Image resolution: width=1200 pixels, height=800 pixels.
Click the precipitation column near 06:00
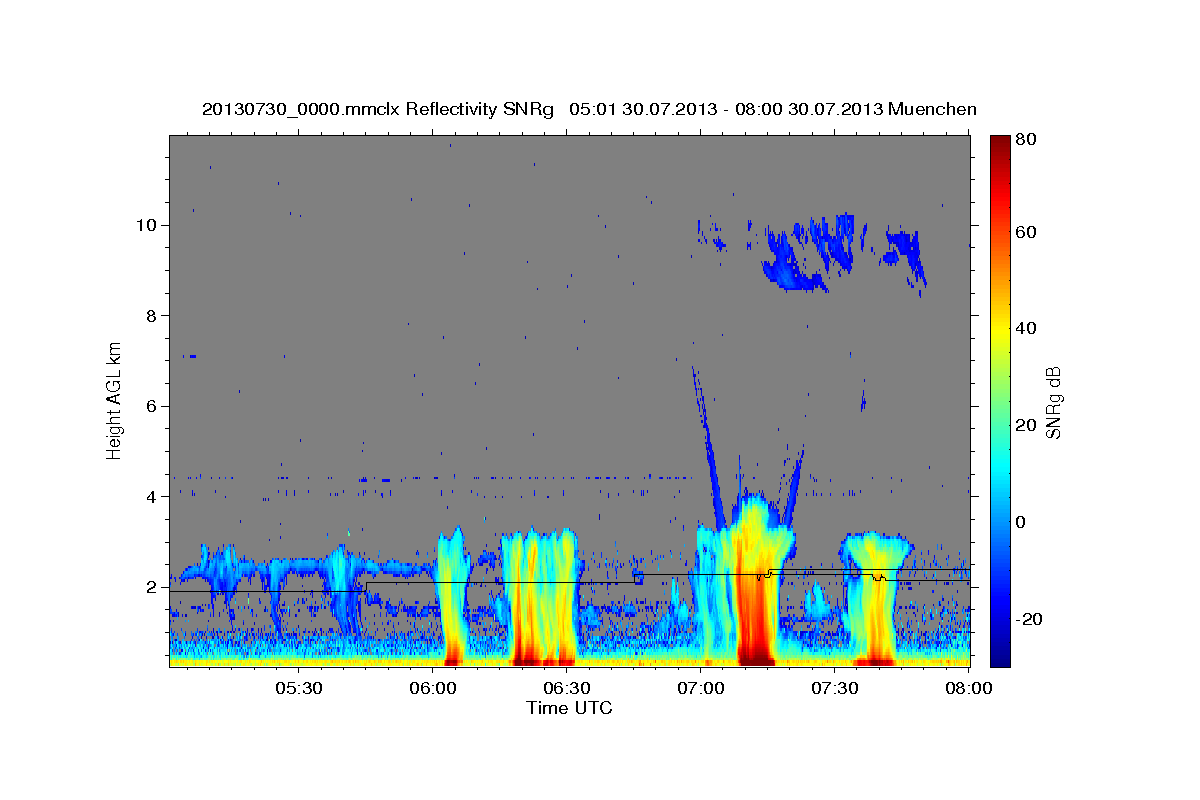coord(452,595)
